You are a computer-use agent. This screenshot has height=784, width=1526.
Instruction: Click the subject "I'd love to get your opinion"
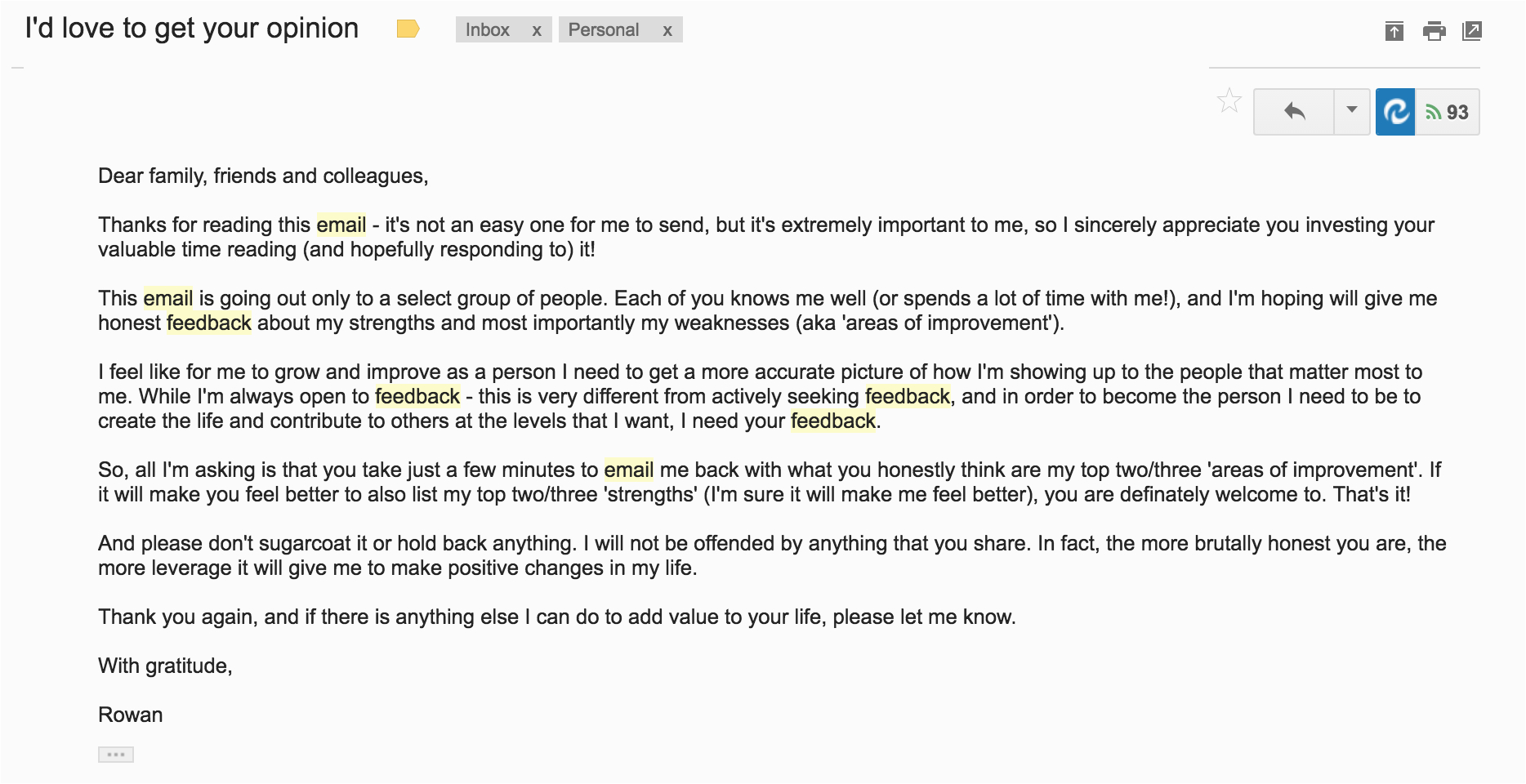click(x=192, y=29)
